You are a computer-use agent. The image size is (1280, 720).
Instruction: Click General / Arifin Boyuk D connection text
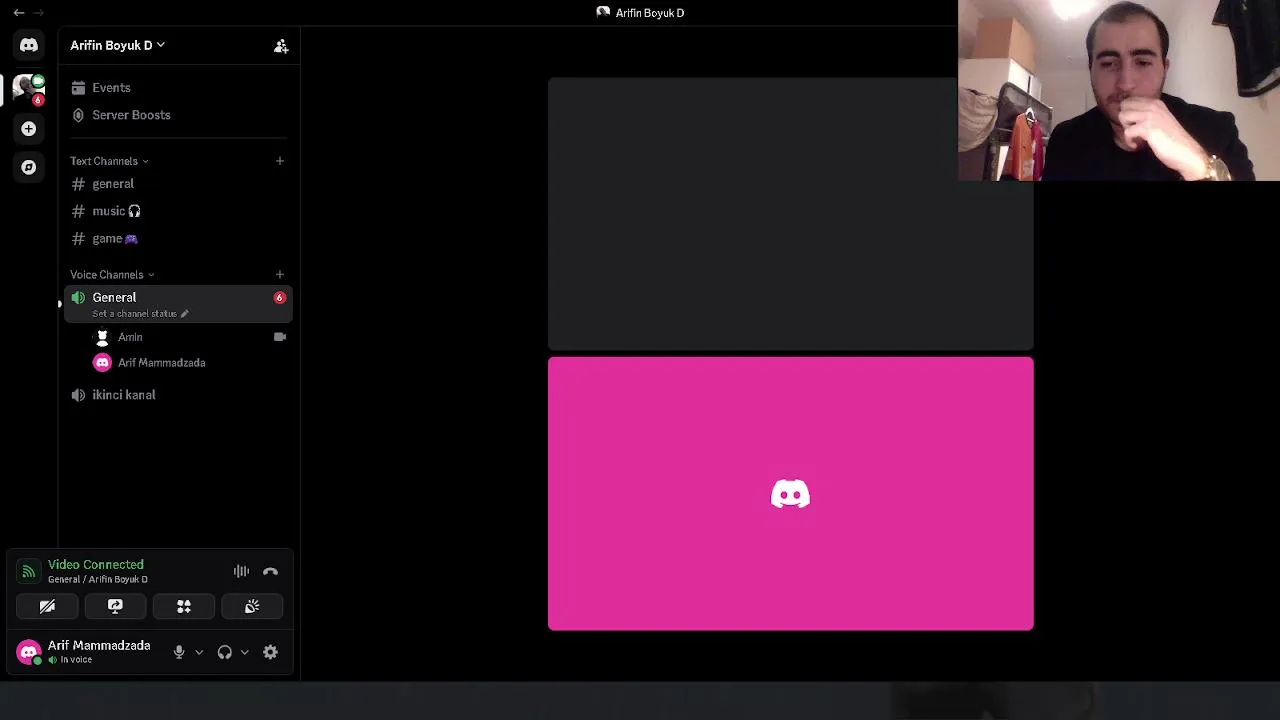click(x=98, y=580)
